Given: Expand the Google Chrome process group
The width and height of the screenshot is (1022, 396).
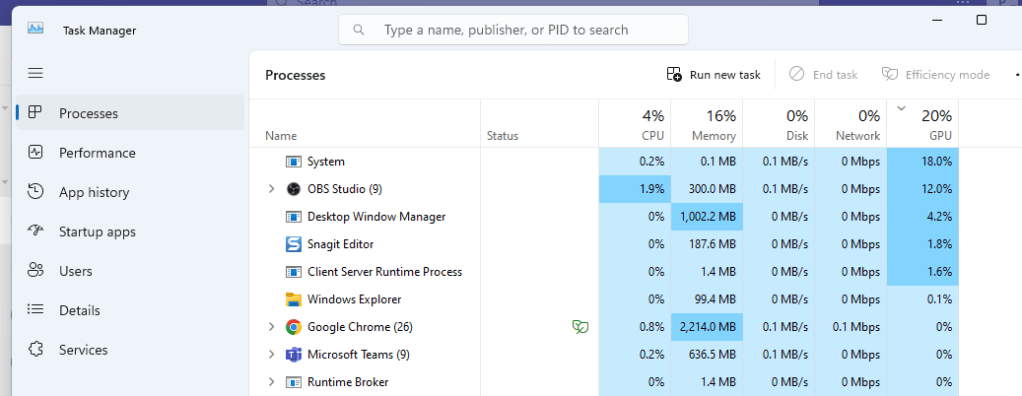Looking at the screenshot, I should pyautogui.click(x=272, y=327).
